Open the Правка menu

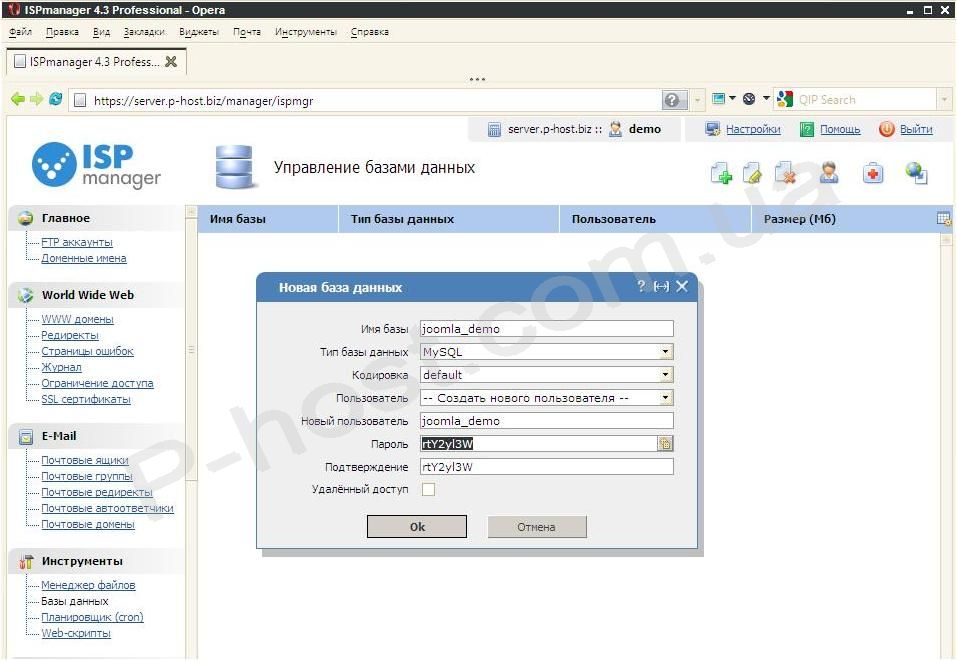click(x=62, y=32)
